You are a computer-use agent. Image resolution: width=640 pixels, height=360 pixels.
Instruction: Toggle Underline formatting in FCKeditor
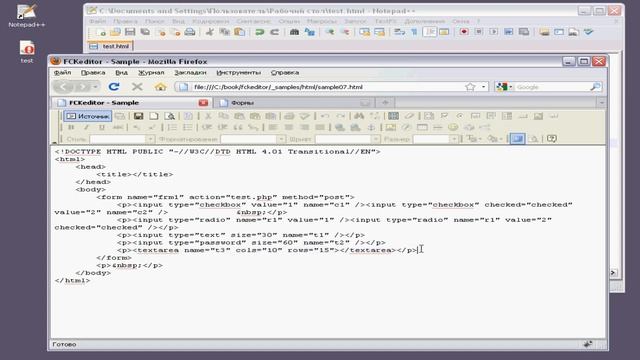click(x=102, y=128)
